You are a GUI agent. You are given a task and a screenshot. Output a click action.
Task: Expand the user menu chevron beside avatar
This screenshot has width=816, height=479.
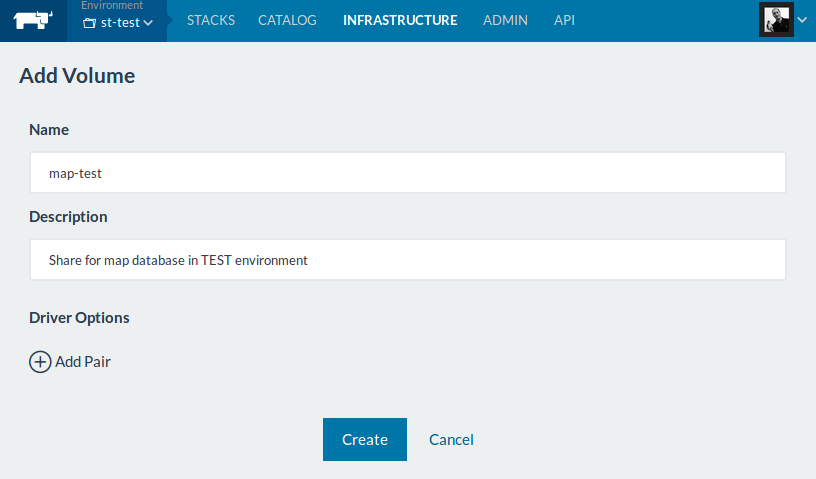802,20
